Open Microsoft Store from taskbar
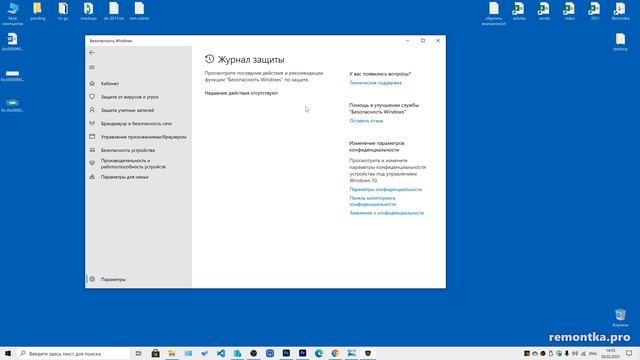640x360 pixels. [x=156, y=353]
